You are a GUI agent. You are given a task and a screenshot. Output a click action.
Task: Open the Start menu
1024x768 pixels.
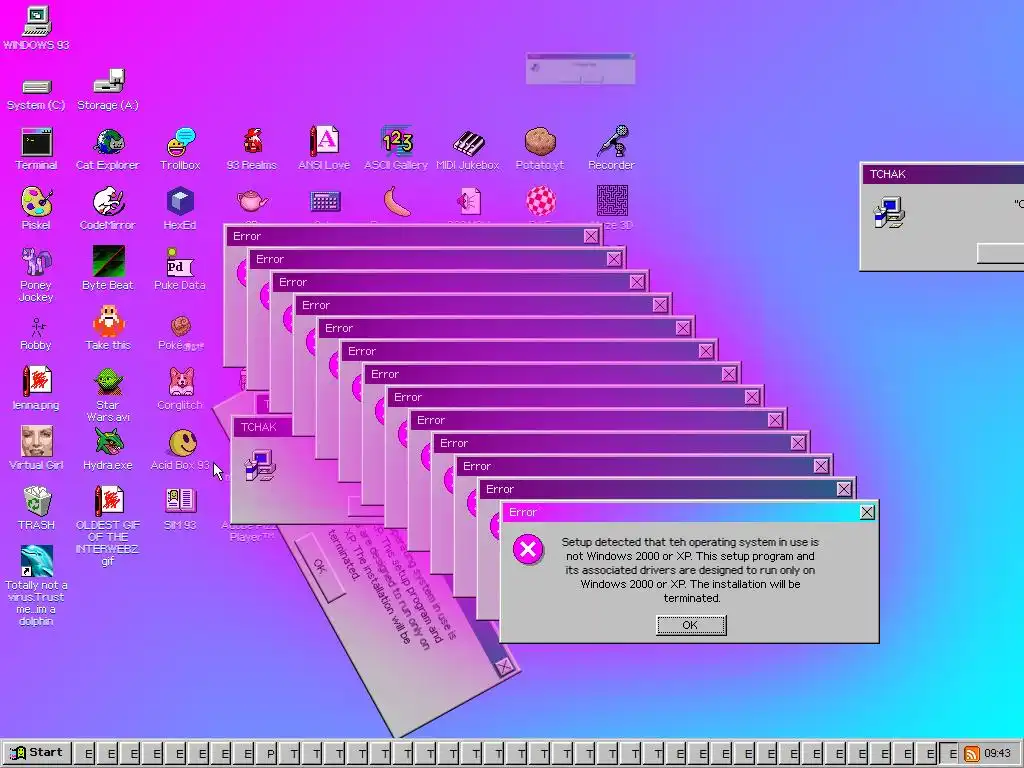tap(36, 752)
